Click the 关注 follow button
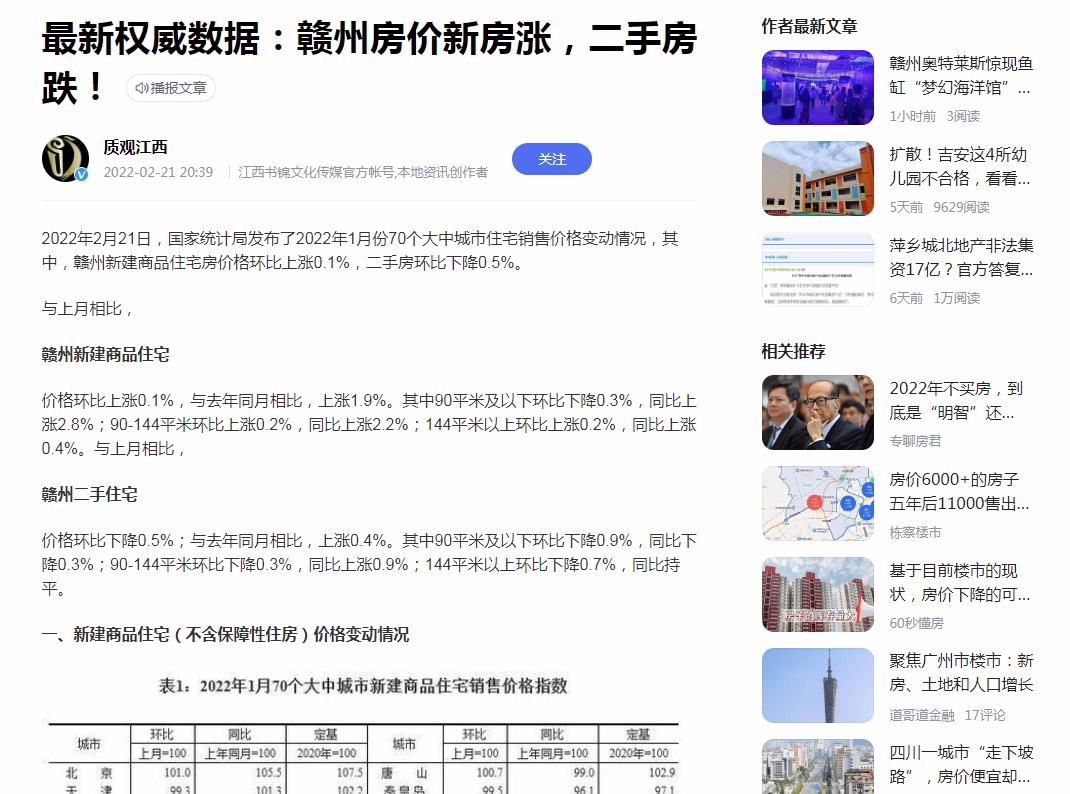 551,159
